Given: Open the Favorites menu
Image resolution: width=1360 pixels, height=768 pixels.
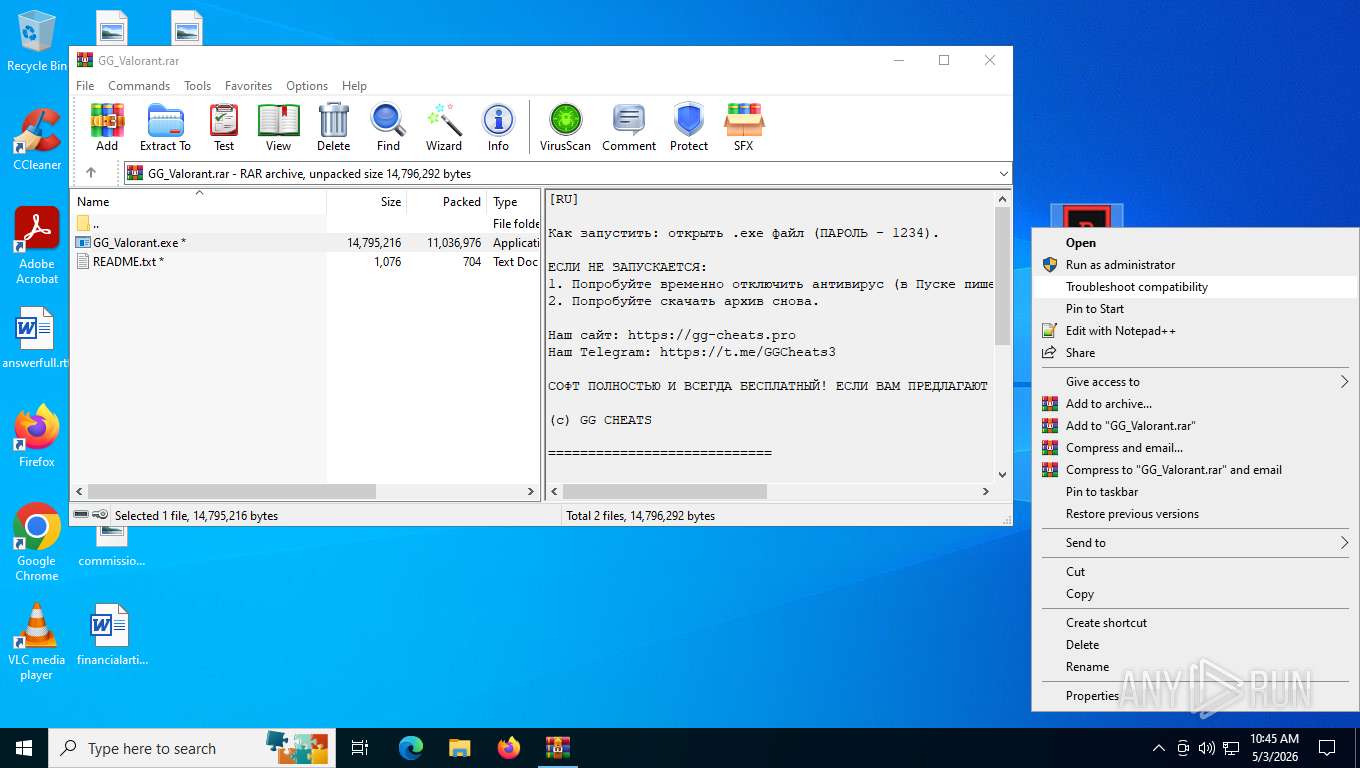Looking at the screenshot, I should (248, 86).
